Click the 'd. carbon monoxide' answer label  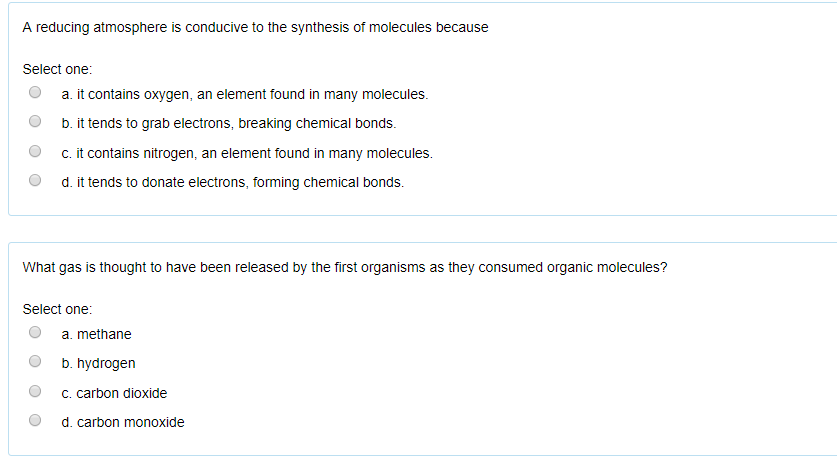tap(123, 422)
